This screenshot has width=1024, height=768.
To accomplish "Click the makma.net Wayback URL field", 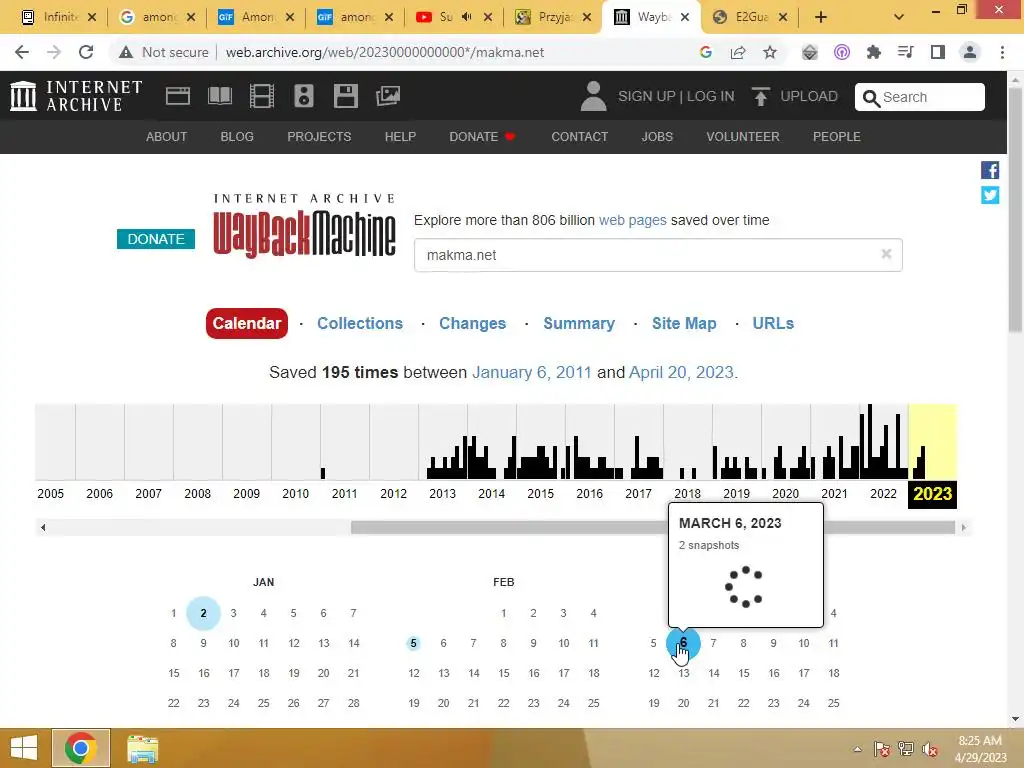I will 658,255.
